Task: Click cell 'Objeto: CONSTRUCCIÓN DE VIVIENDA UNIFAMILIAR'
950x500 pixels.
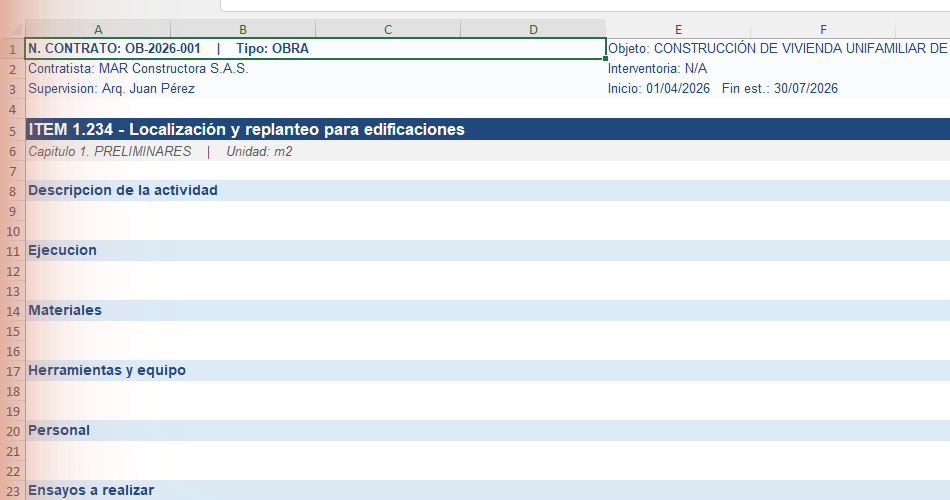Action: pyautogui.click(x=778, y=48)
